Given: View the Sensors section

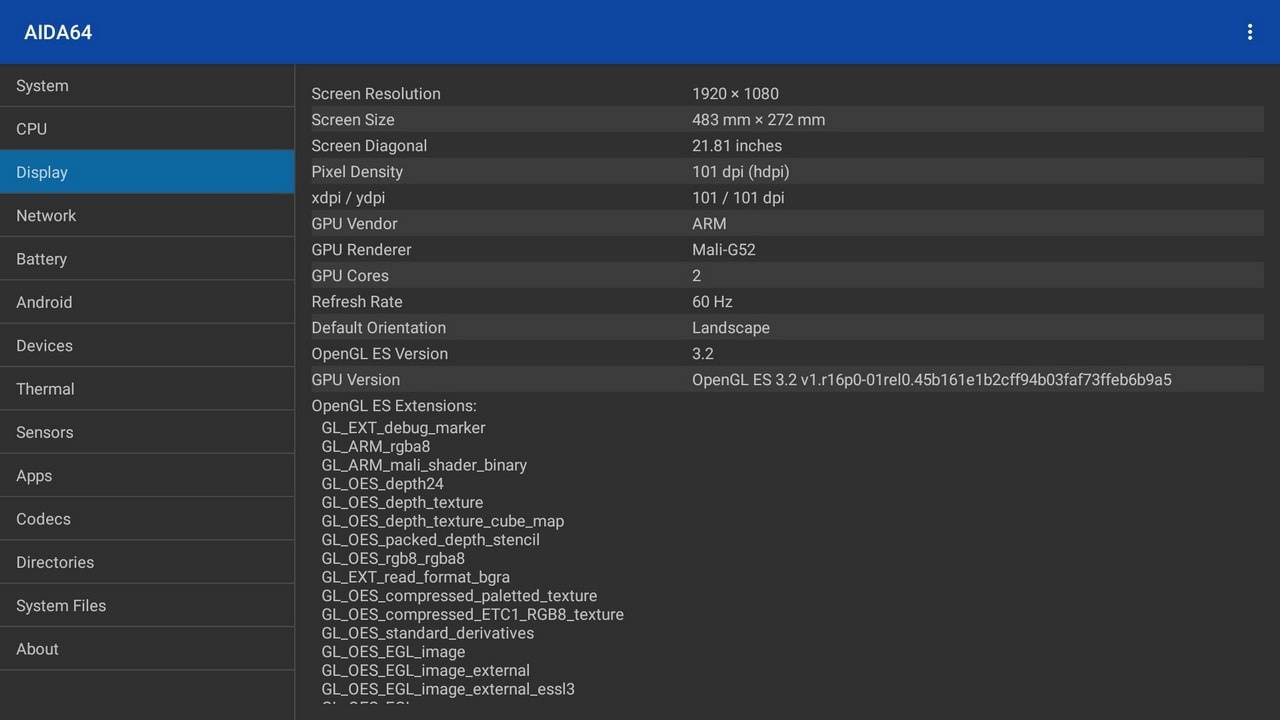Looking at the screenshot, I should point(147,432).
